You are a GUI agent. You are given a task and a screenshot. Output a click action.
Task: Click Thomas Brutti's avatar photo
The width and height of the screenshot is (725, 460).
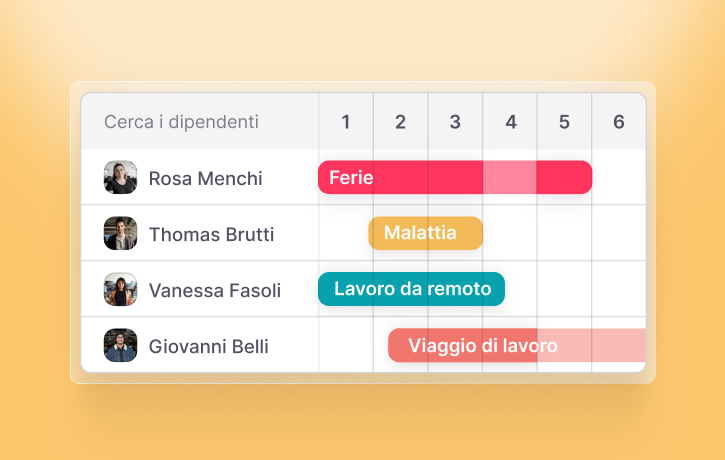coord(120,234)
